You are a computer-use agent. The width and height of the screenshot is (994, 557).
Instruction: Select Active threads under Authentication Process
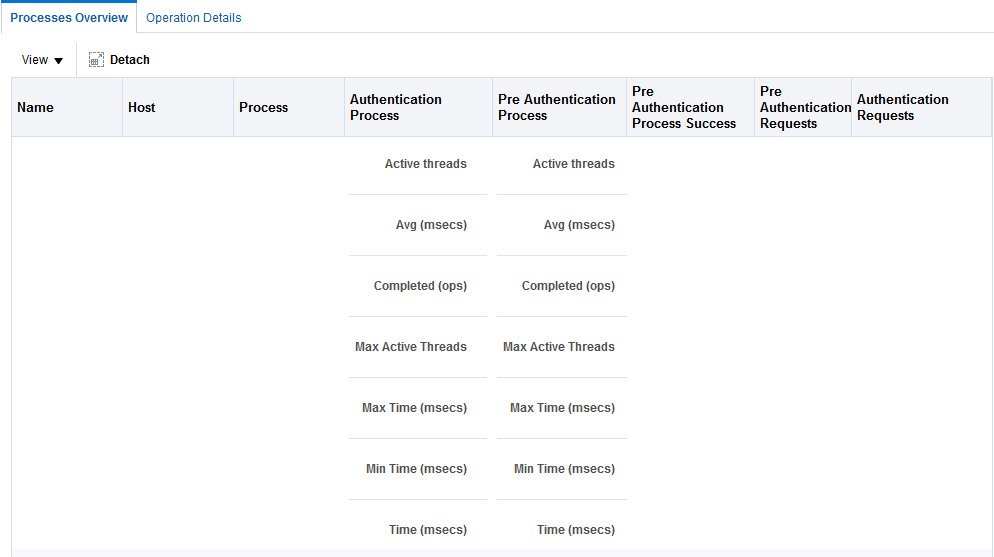[x=425, y=163]
